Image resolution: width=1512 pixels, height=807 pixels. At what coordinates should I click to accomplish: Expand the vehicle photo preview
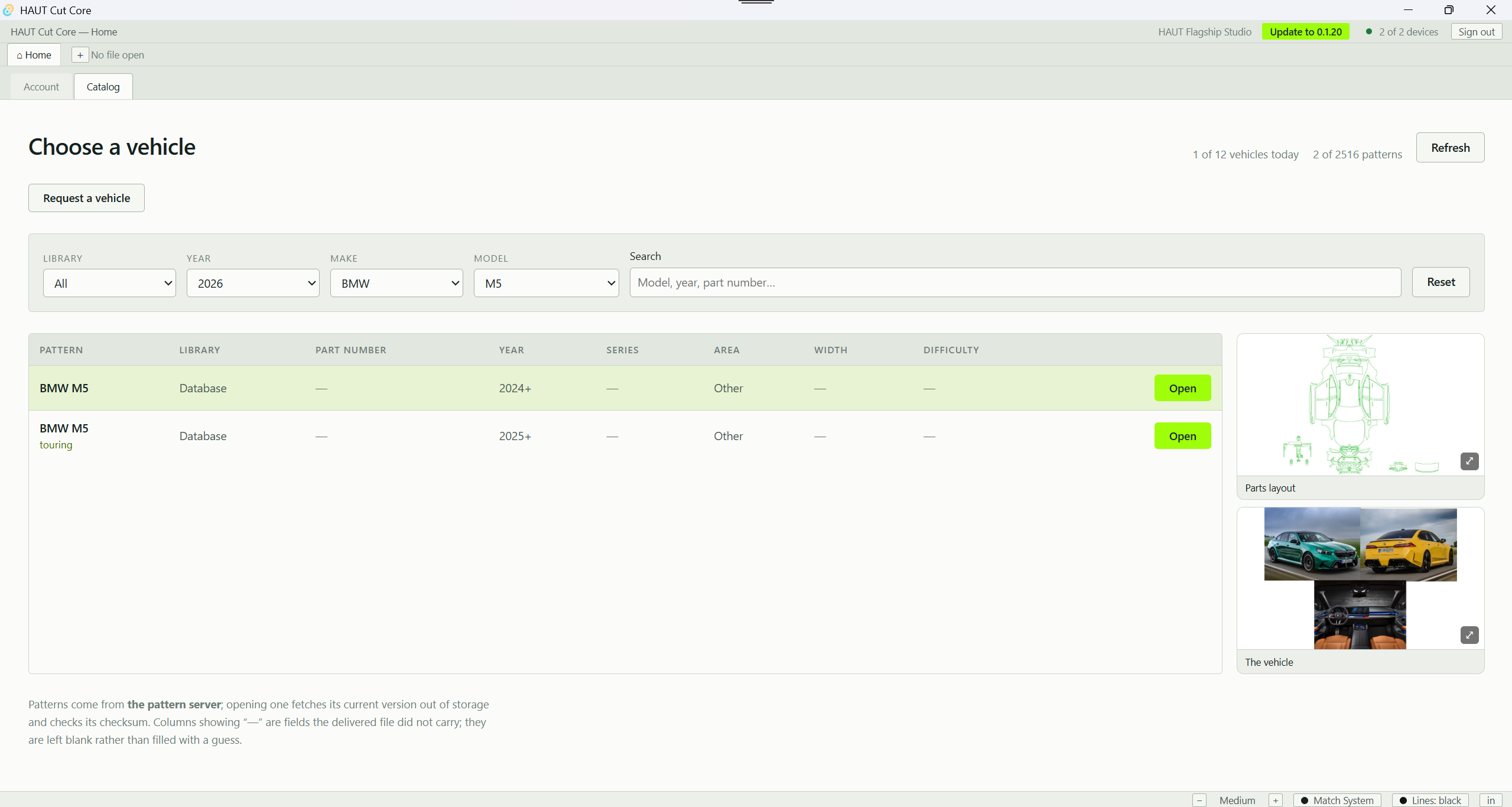(x=1469, y=635)
